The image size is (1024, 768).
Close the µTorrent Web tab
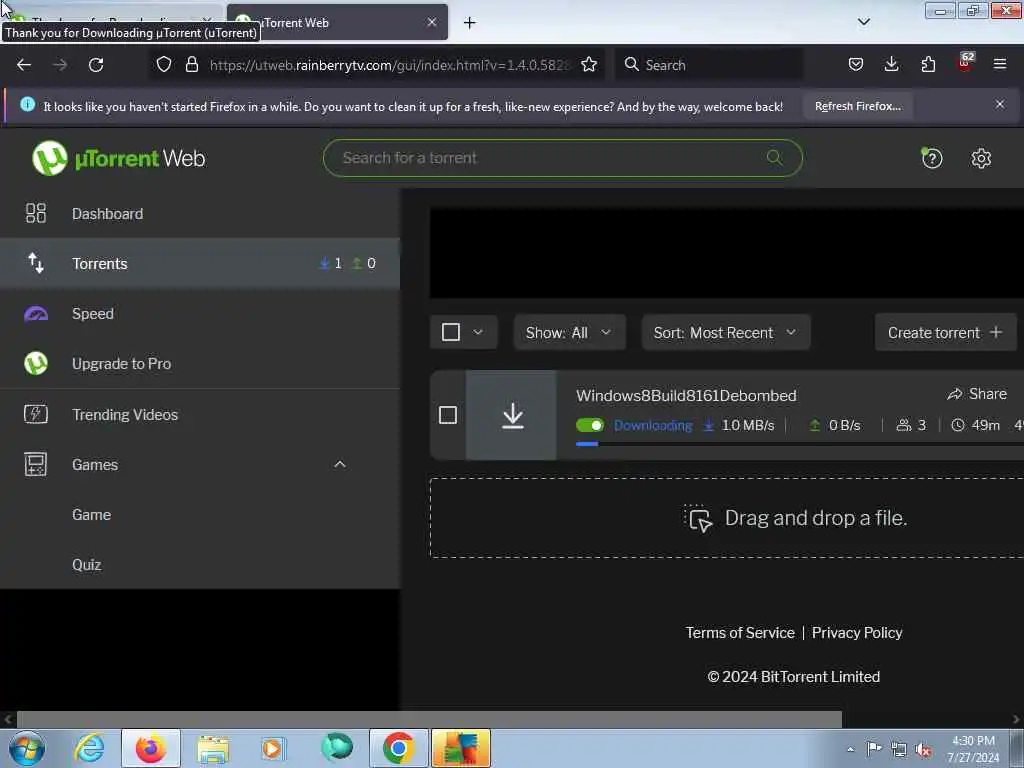coord(432,22)
